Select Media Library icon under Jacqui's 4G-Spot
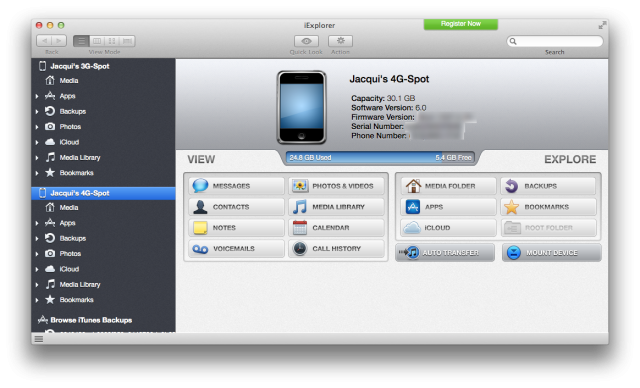The height and width of the screenshot is (388, 640). 50,284
